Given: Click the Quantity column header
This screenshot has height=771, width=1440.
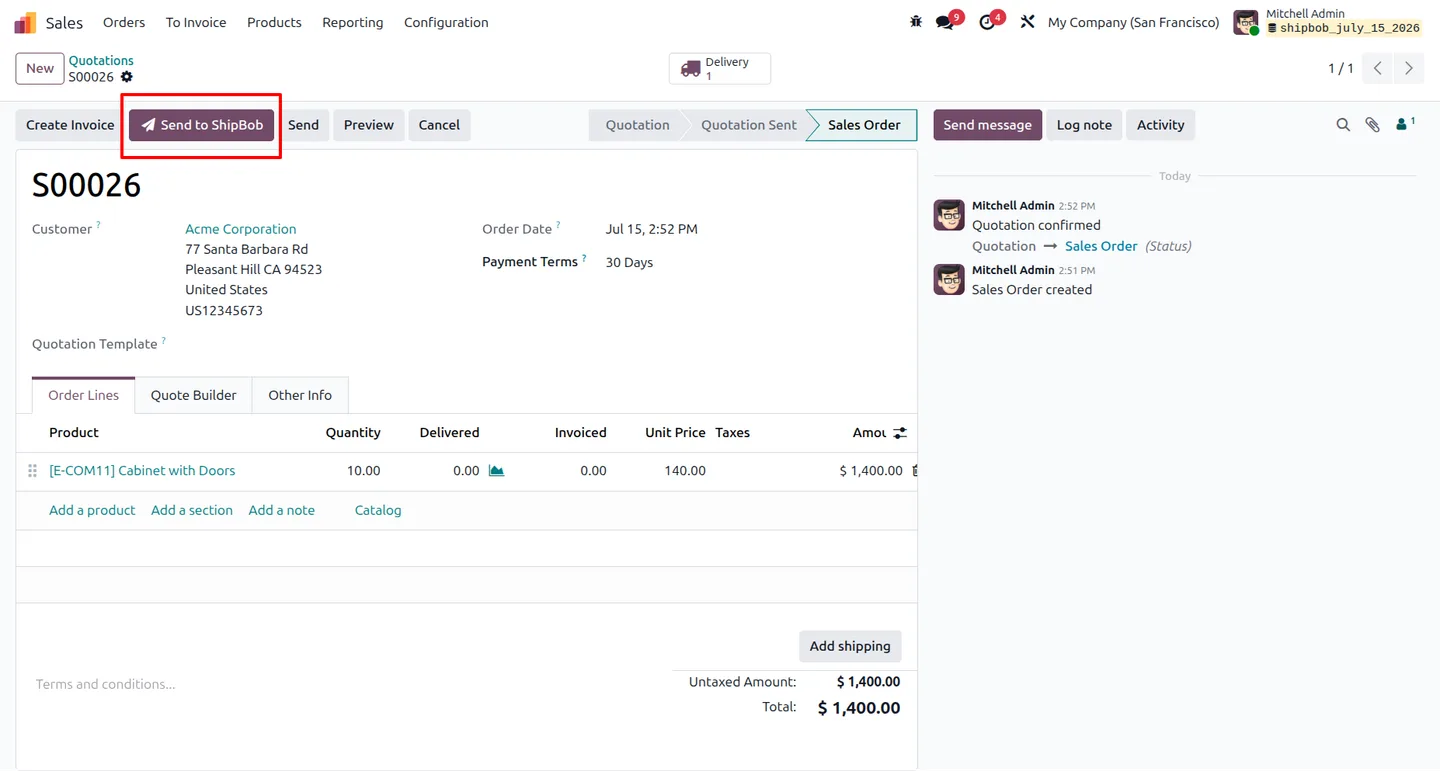Looking at the screenshot, I should click(353, 433).
